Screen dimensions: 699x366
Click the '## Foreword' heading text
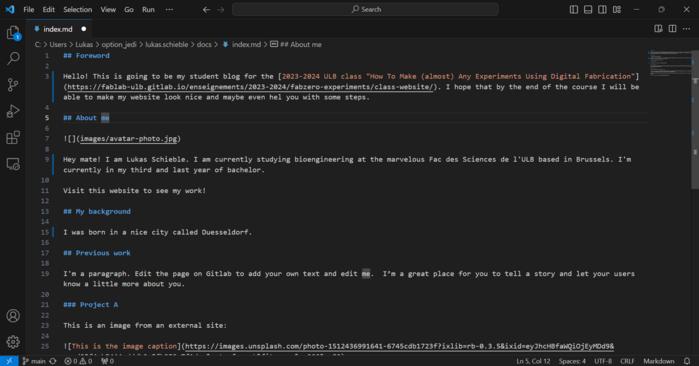(x=86, y=56)
